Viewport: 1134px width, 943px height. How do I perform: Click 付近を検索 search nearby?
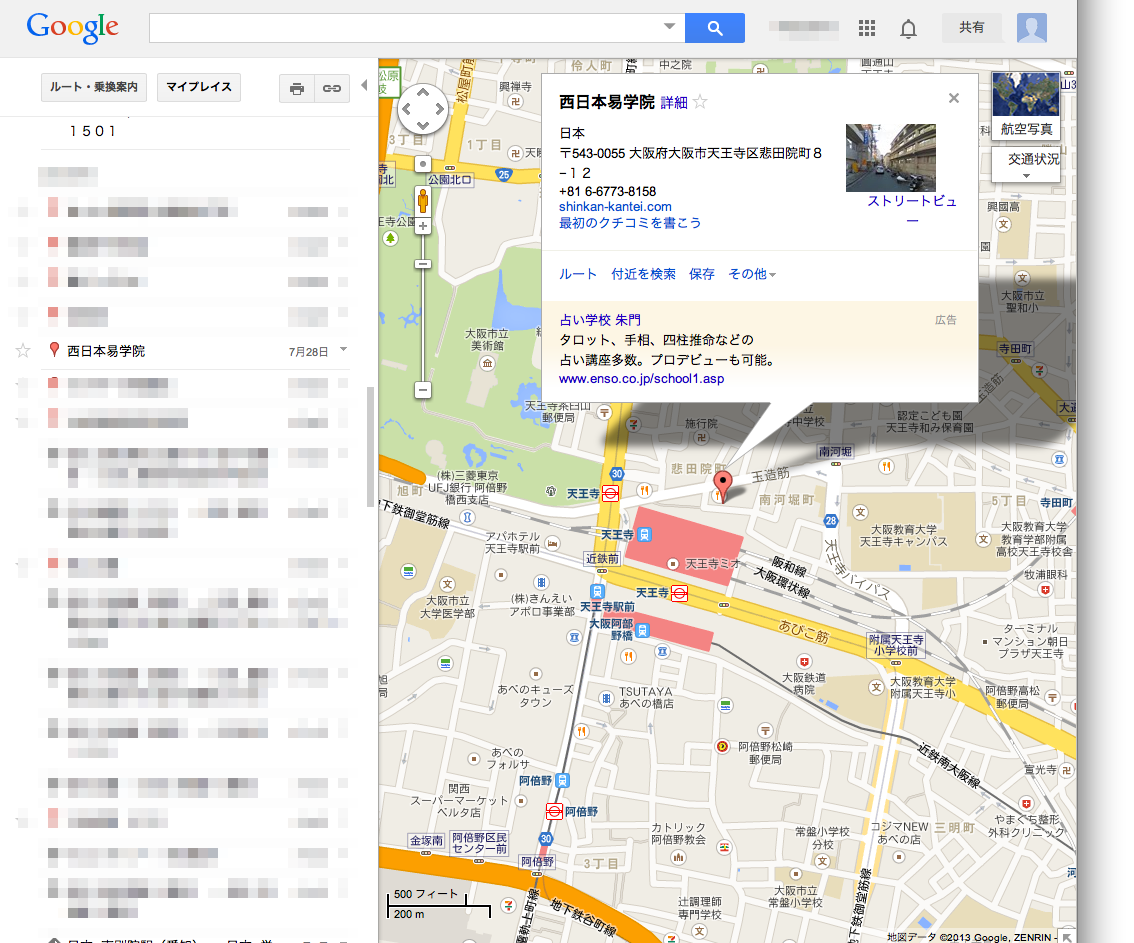coord(643,274)
